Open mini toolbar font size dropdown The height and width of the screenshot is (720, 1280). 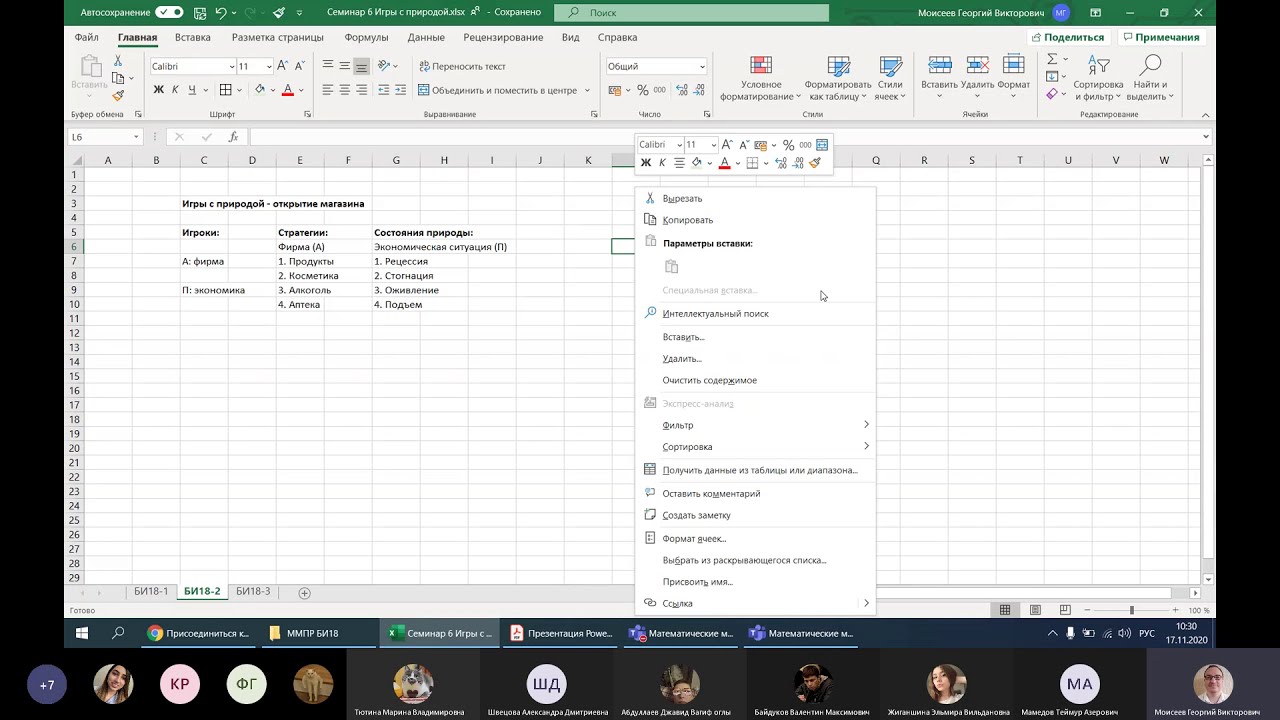click(714, 145)
